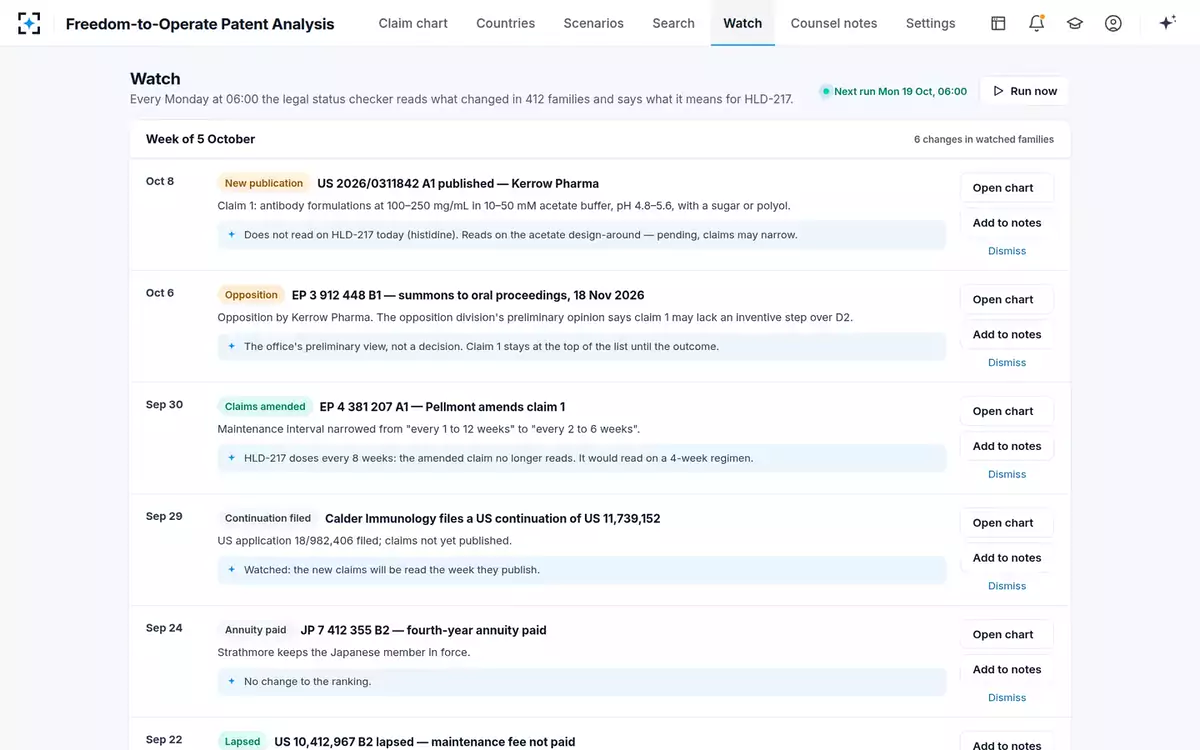Click the Claims amended tag
Viewport: 1200px width, 750px height.
point(265,407)
